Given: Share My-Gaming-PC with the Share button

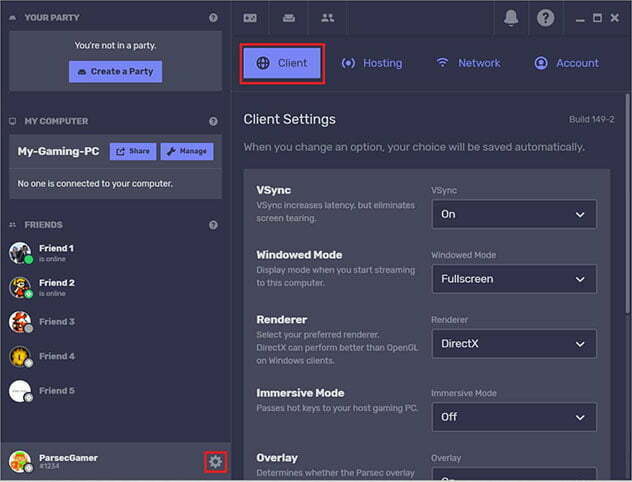Looking at the screenshot, I should pyautogui.click(x=133, y=152).
